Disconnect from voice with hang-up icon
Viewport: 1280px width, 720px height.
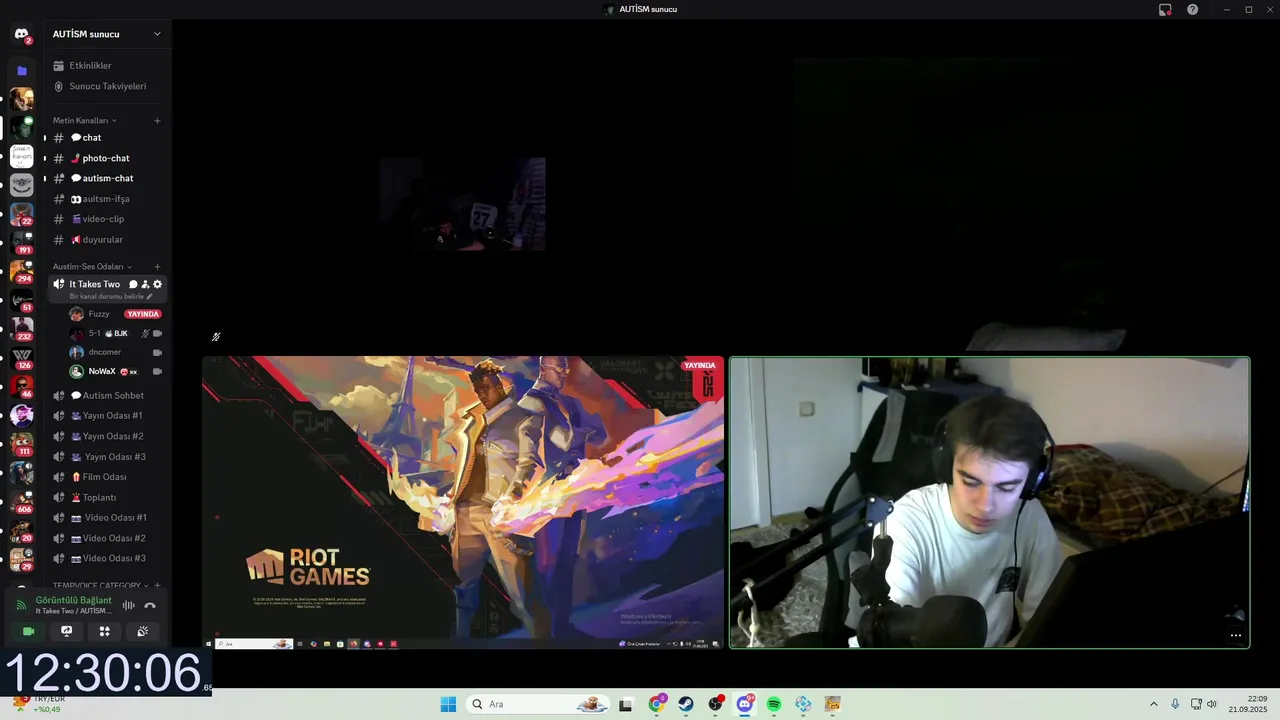pyautogui.click(x=150, y=605)
